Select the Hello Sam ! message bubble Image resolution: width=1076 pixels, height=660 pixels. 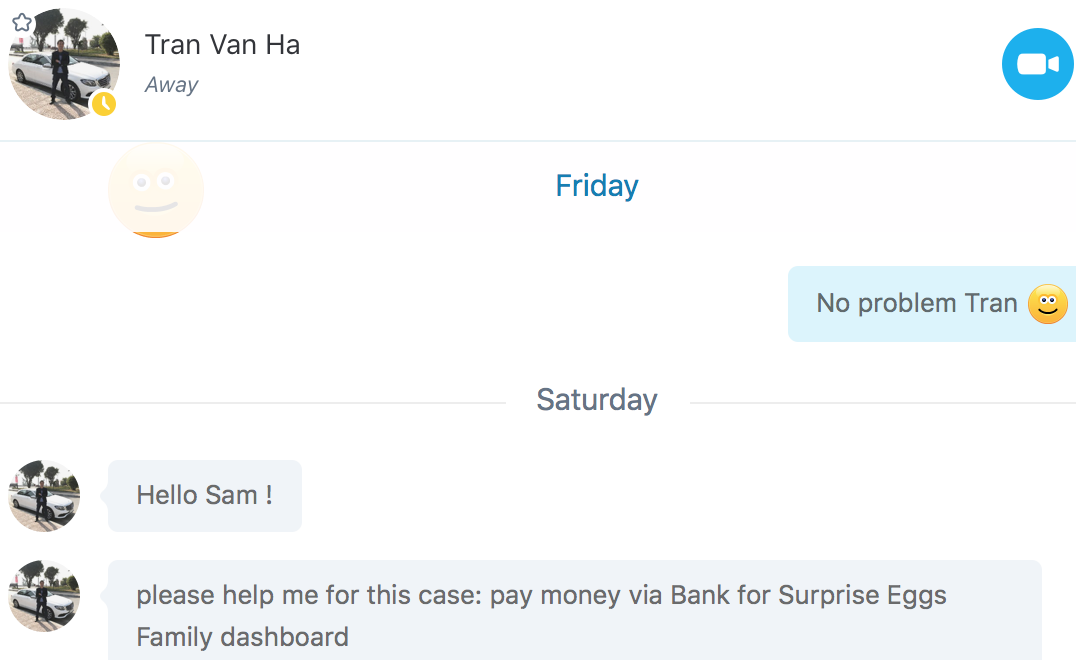point(204,495)
